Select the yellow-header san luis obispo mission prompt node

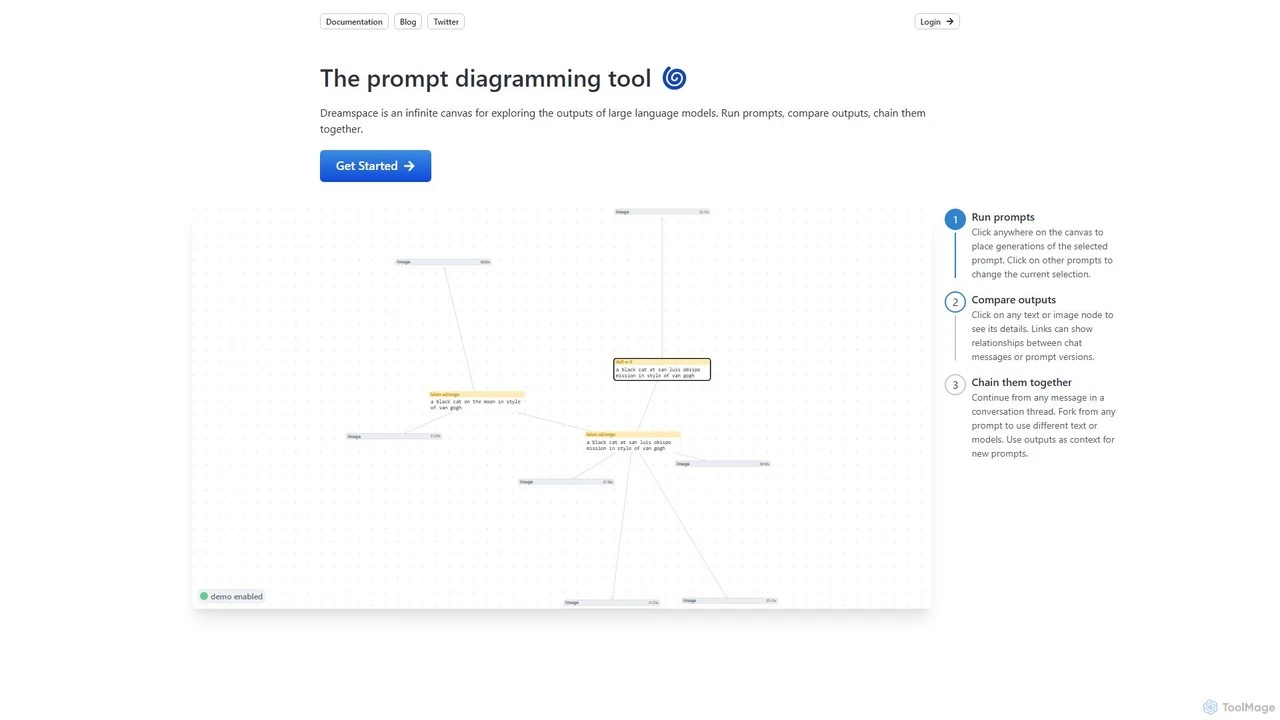pyautogui.click(x=633, y=442)
